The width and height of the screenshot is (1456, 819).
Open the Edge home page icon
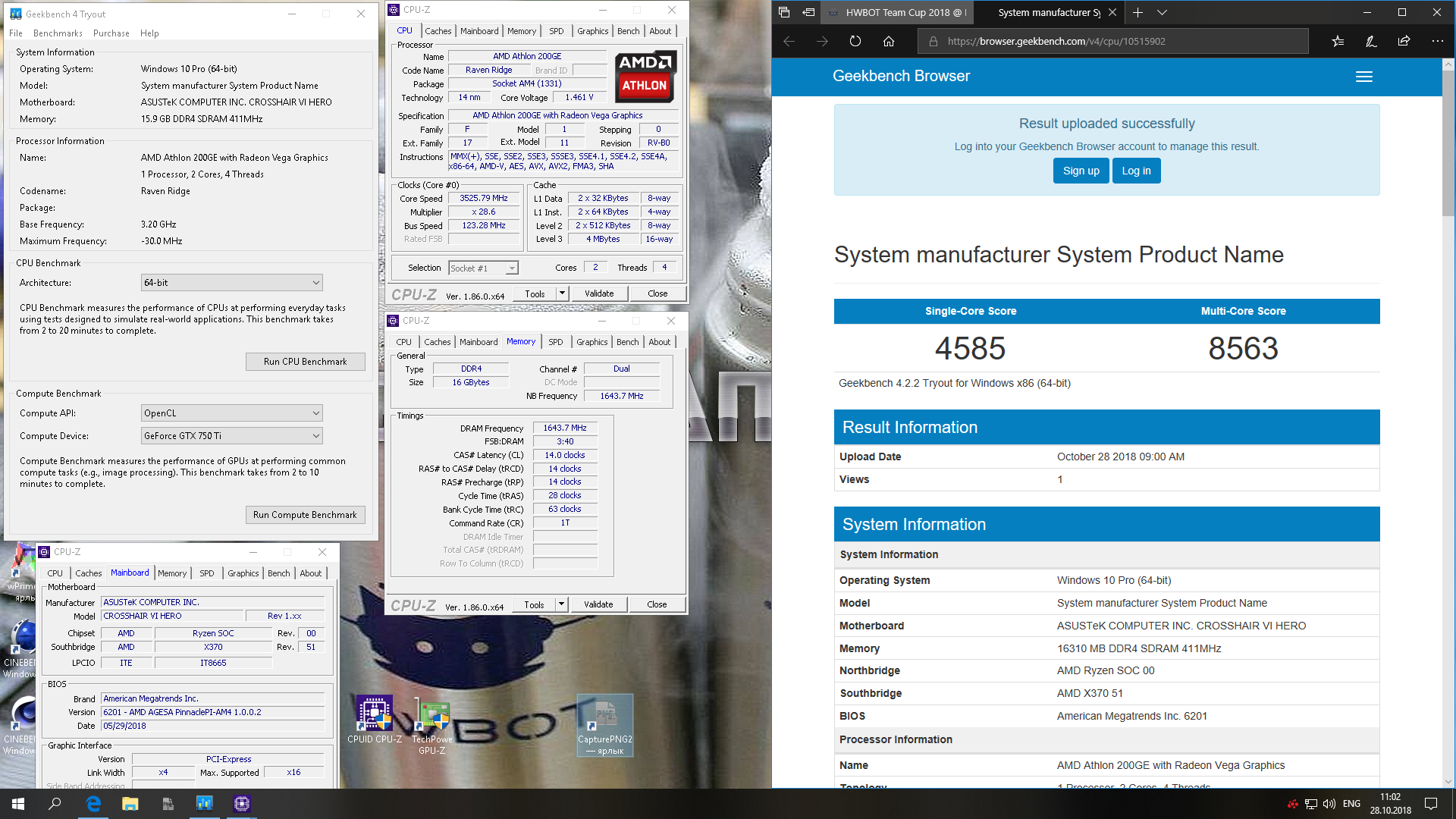pos(889,42)
